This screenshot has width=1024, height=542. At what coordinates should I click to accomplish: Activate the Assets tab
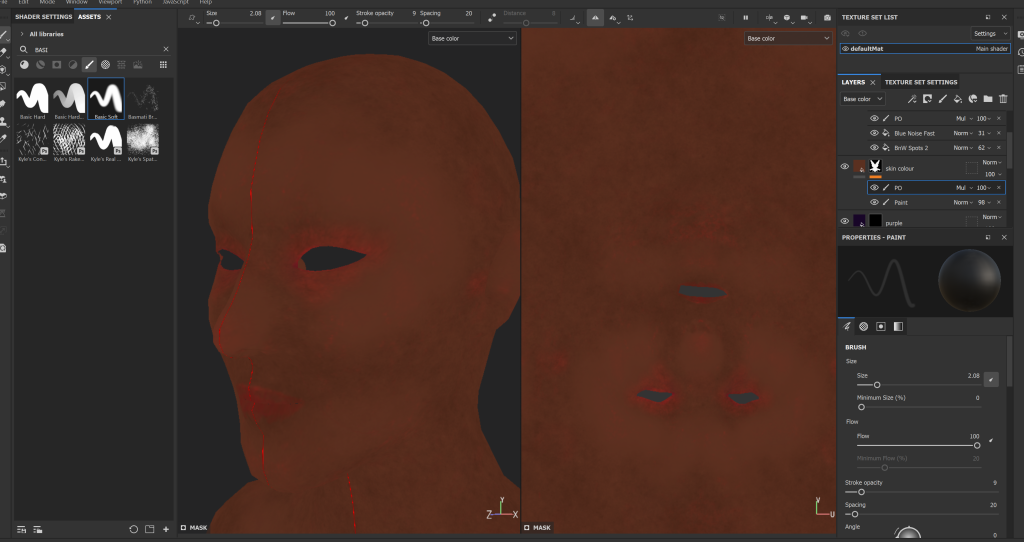coord(89,17)
